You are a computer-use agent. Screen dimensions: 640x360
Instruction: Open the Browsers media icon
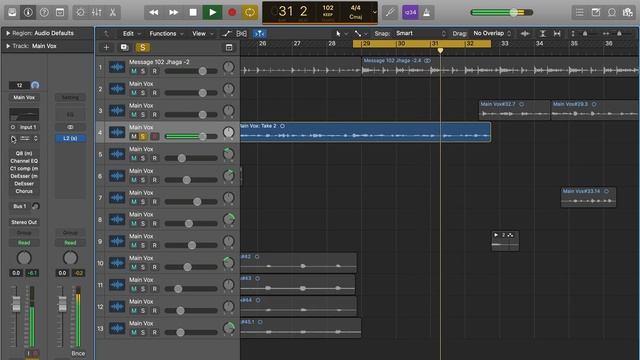[627, 12]
